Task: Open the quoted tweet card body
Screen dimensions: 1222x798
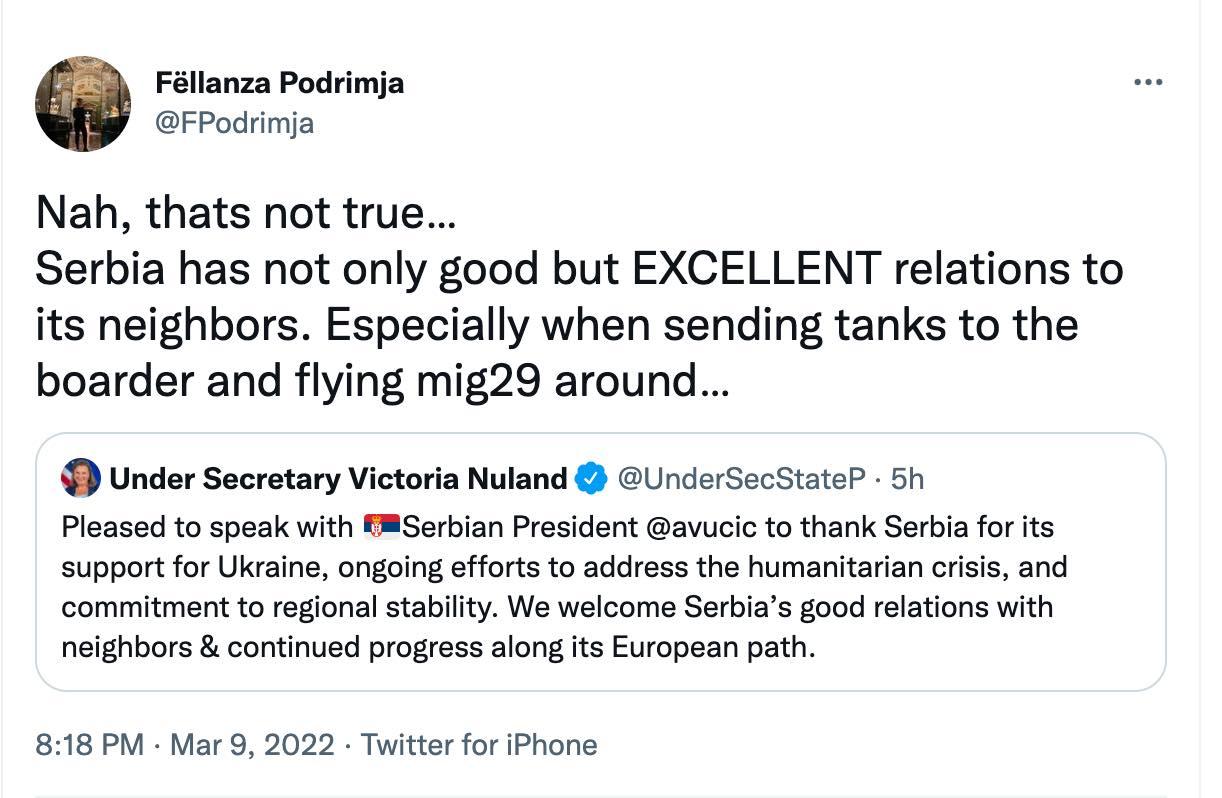Action: [601, 563]
